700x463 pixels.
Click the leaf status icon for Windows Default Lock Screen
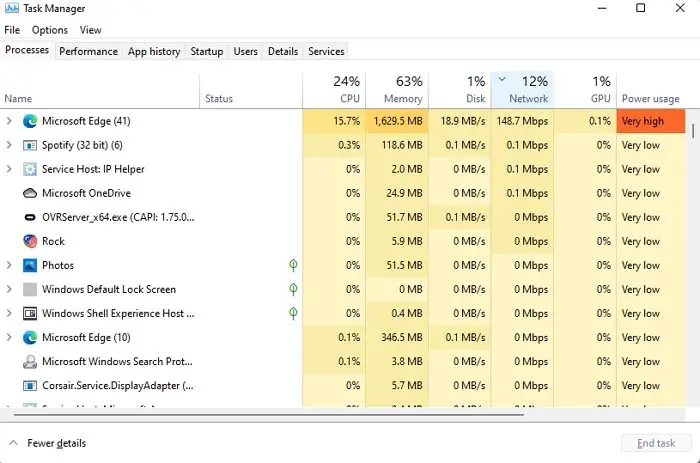pyautogui.click(x=293, y=289)
